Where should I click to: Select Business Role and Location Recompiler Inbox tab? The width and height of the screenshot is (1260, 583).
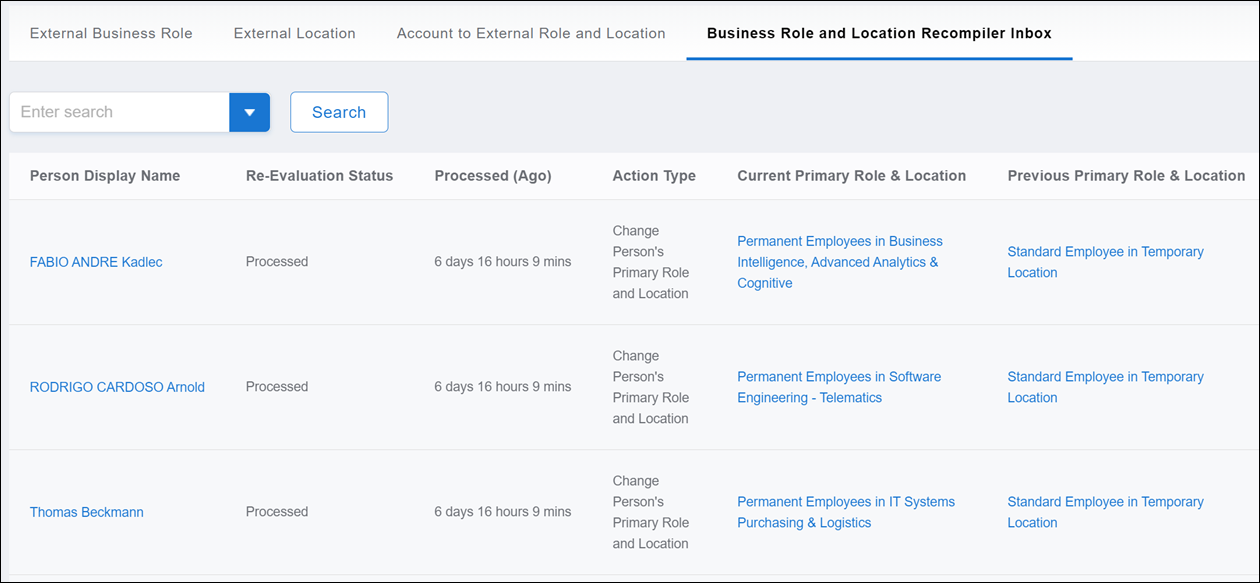tap(879, 33)
